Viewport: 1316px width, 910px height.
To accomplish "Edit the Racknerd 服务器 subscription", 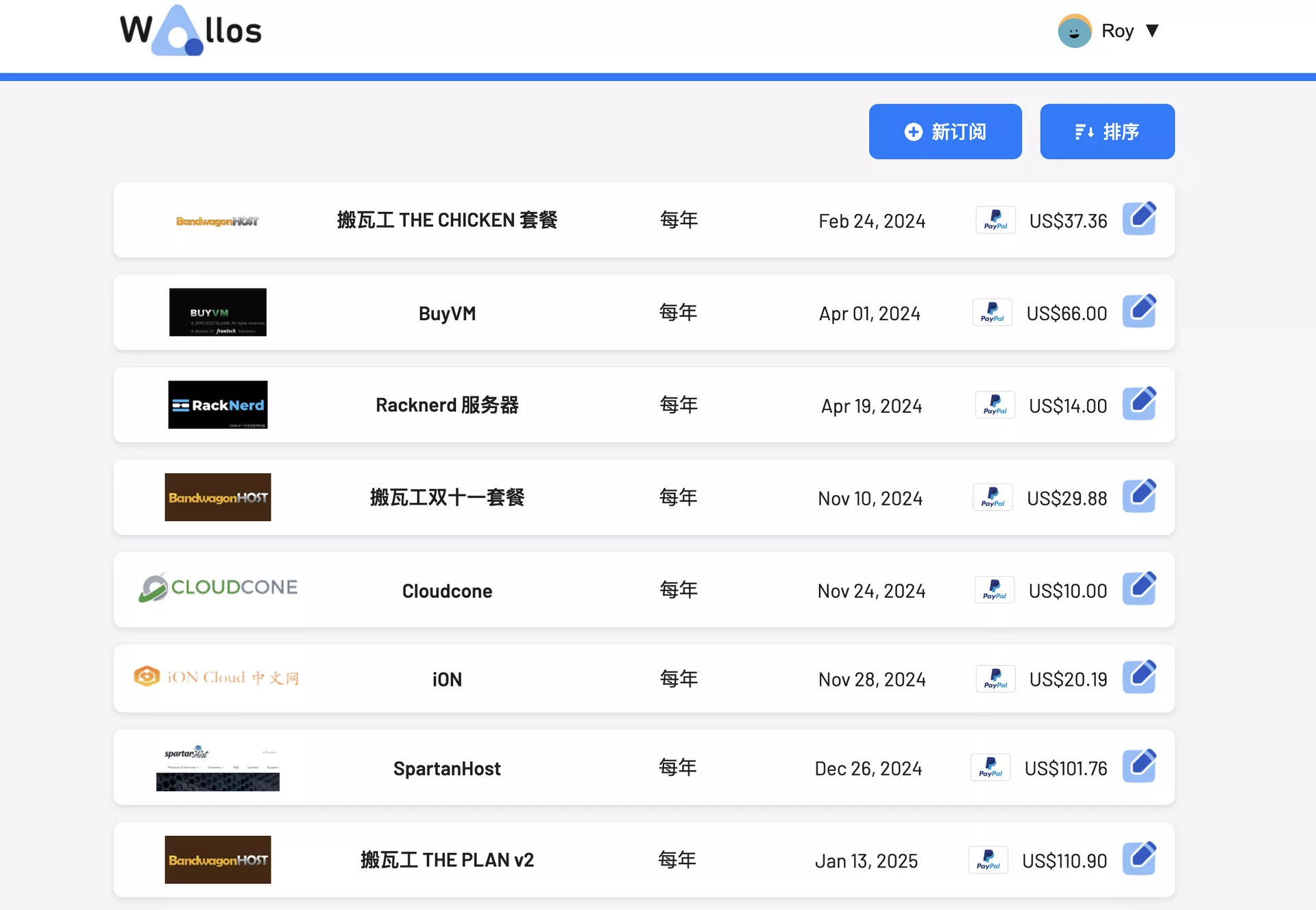I will (x=1139, y=404).
